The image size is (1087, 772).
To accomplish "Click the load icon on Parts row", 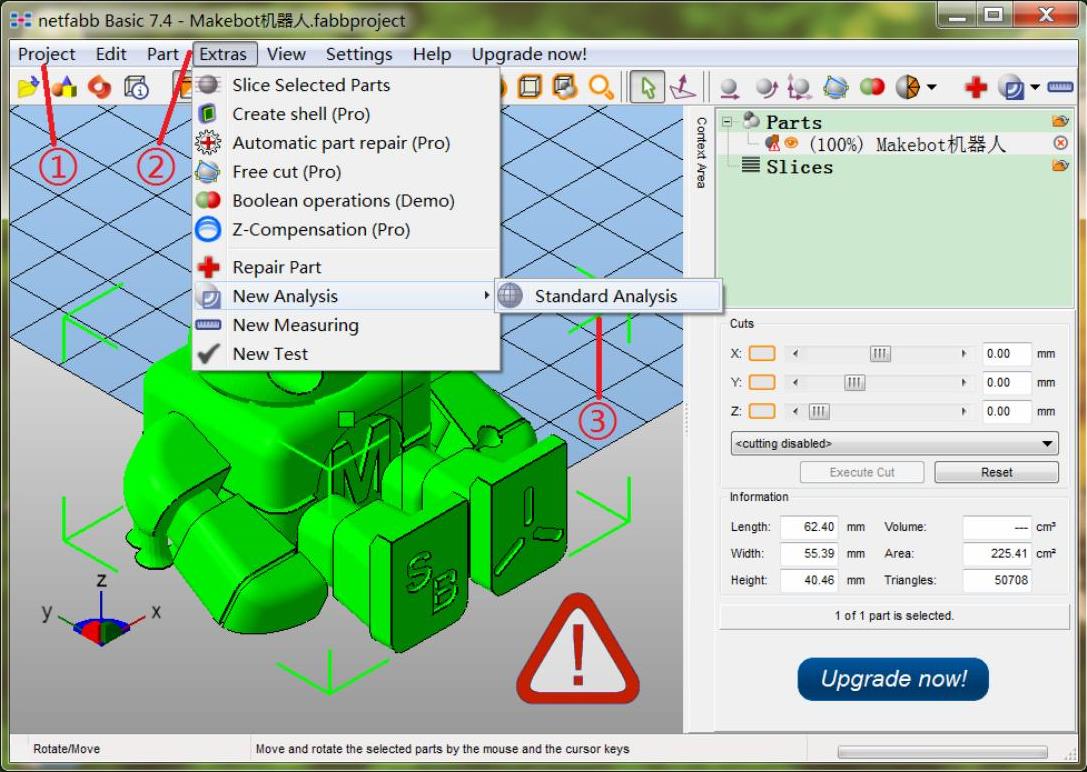I will 1060,121.
